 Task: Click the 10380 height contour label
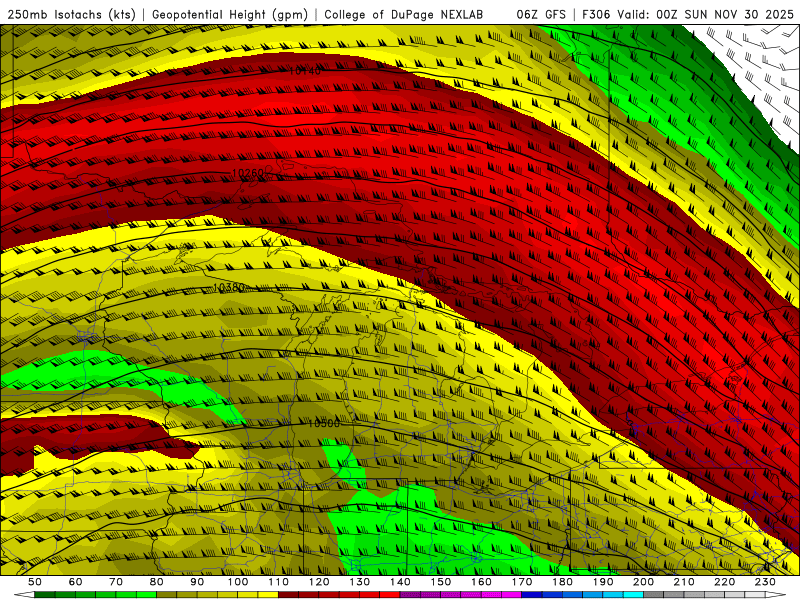click(228, 288)
